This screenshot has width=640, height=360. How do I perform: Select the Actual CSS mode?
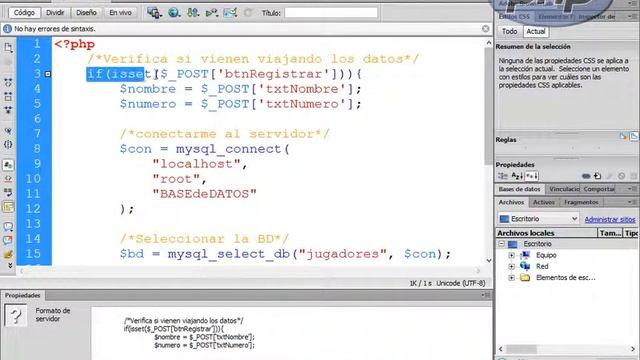point(536,31)
